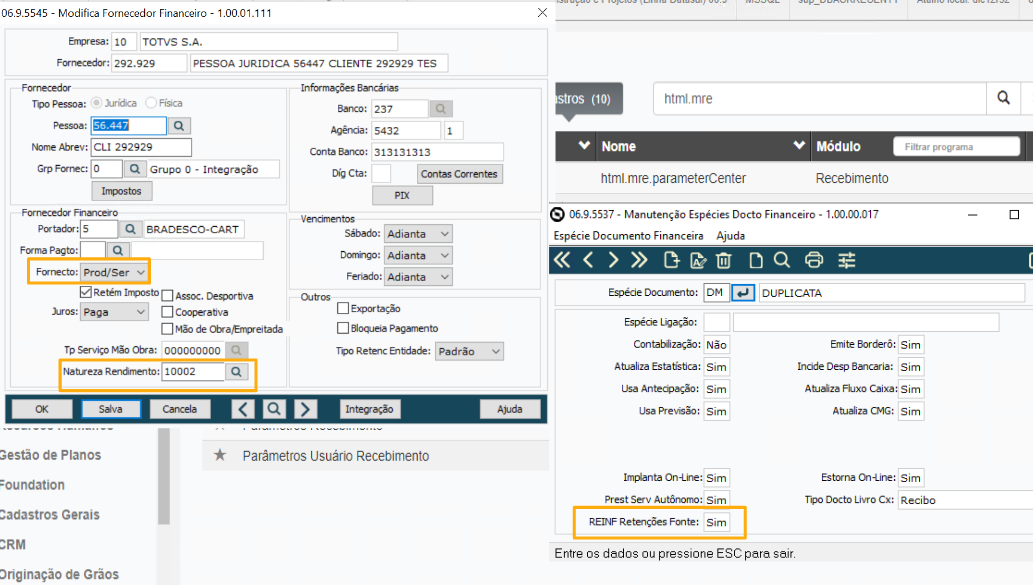Viewport: 1033px width, 585px height.
Task: Check the Assoc. Desportiva checkbox
Action: point(167,296)
